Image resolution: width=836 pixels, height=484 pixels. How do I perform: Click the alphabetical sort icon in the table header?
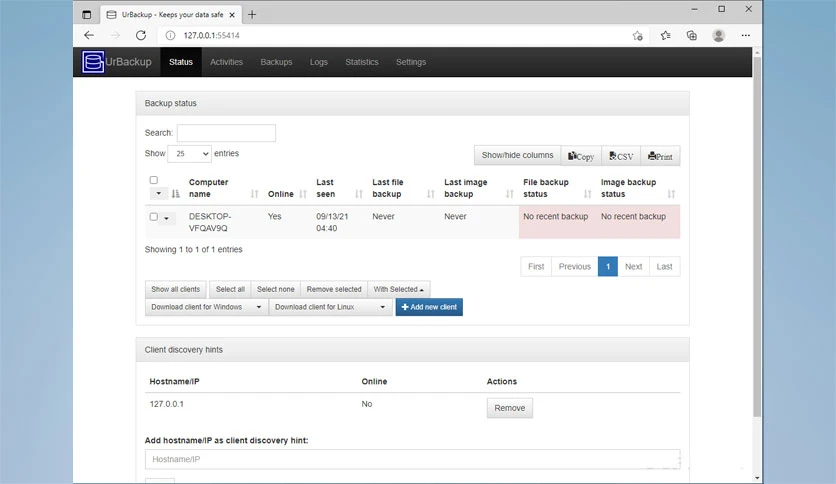point(175,193)
